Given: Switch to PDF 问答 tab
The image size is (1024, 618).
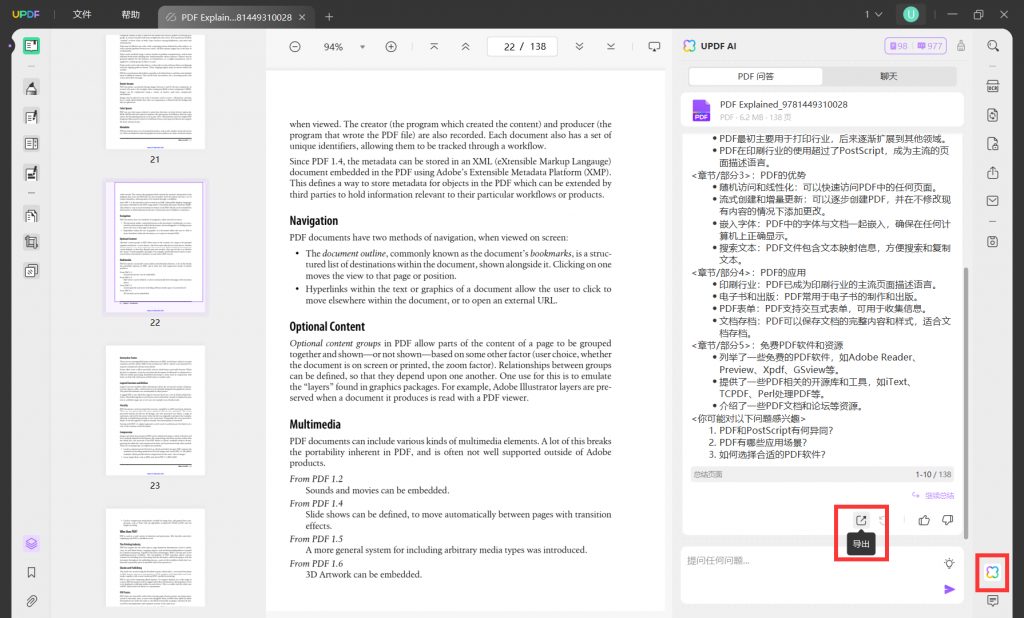Looking at the screenshot, I should [756, 76].
